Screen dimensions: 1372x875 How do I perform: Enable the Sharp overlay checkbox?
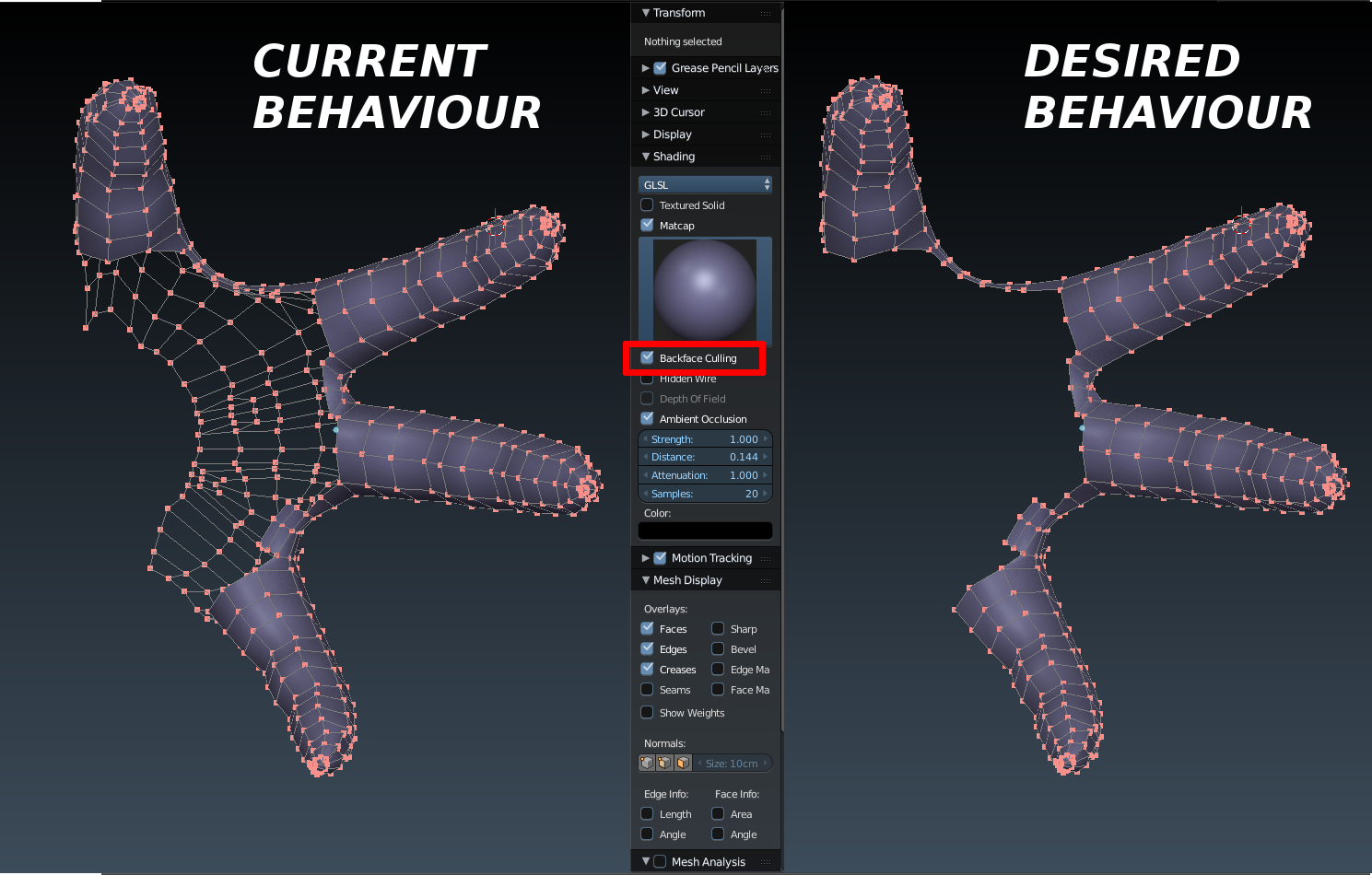718,628
